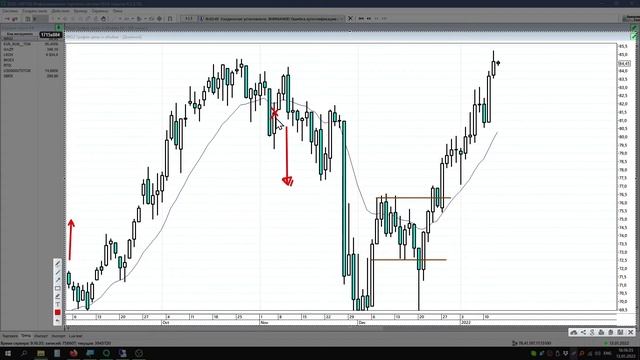Open the Windows Start menu
Screen dimensions: 640x360
pyautogui.click(x=8, y=353)
